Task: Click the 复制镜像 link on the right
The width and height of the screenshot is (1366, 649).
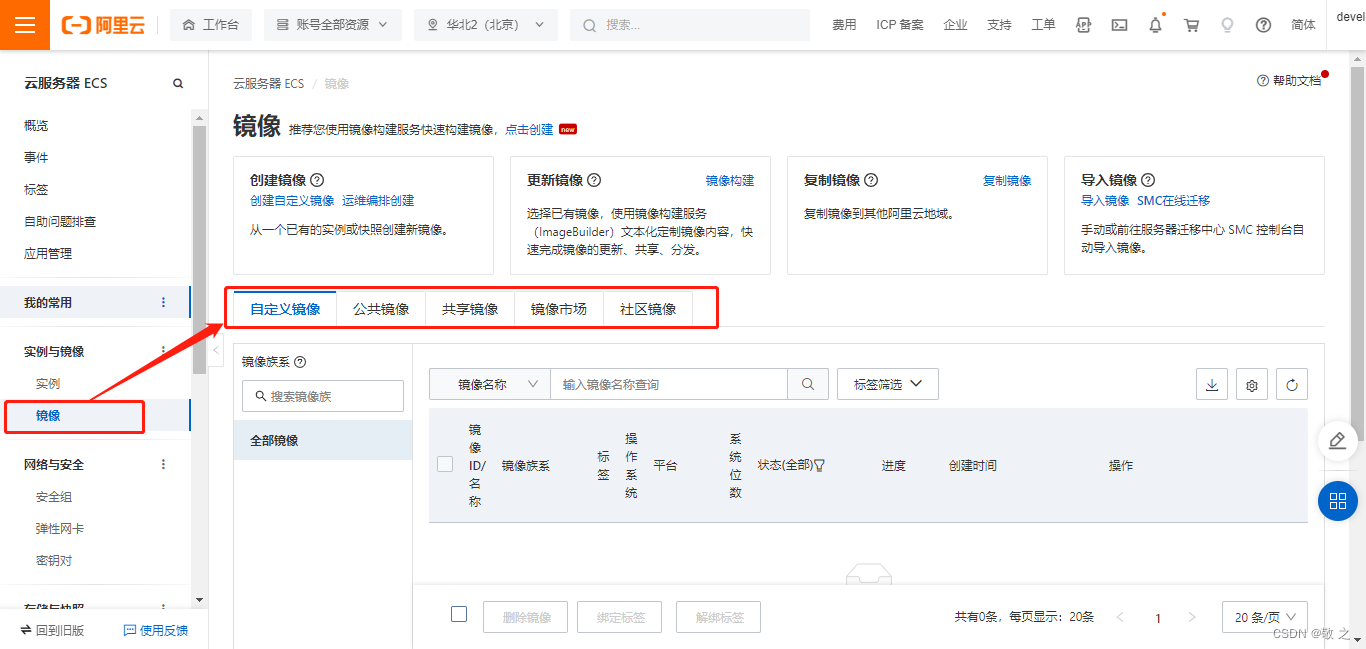Action: (1007, 181)
